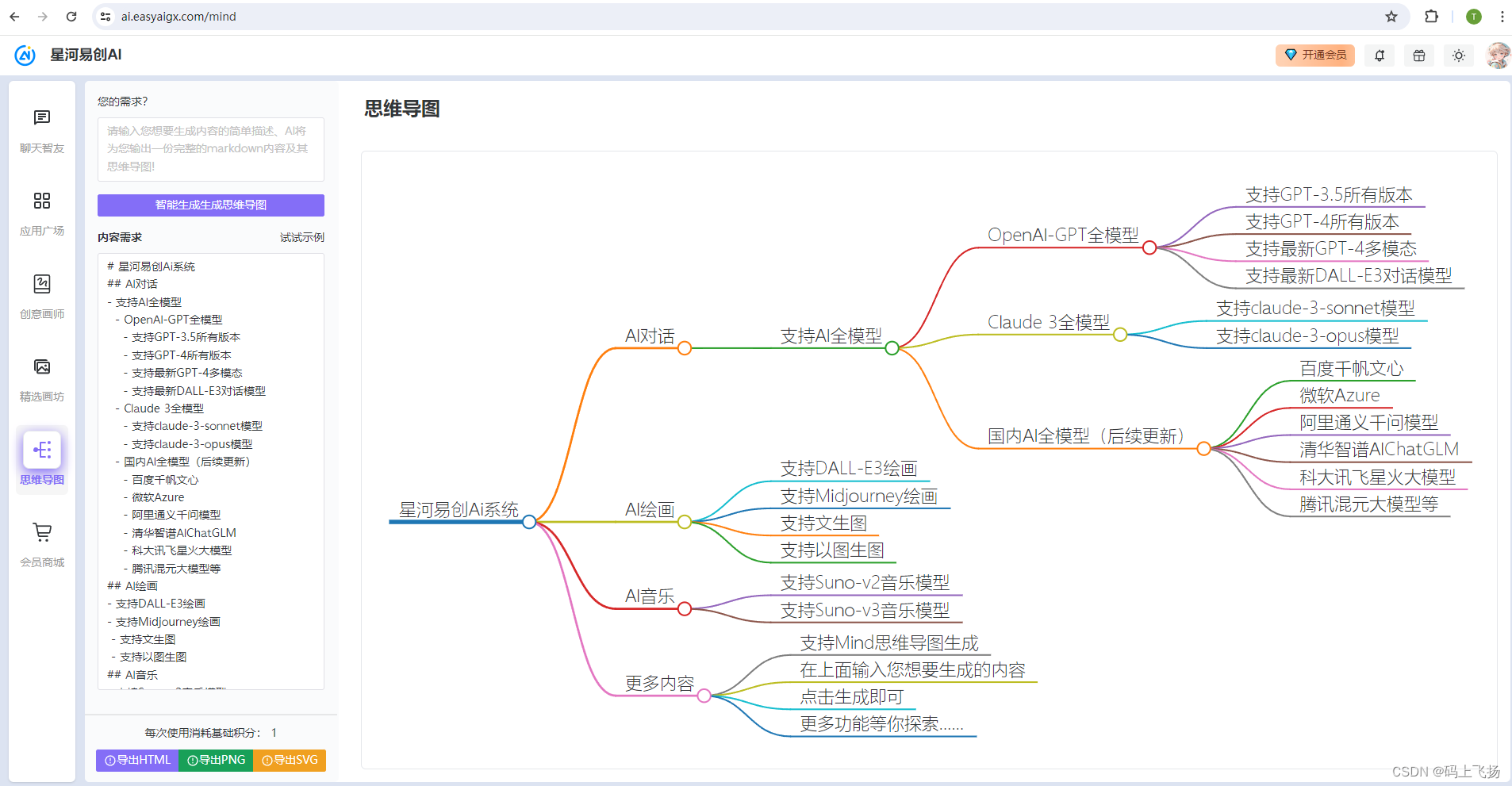The image size is (1512, 786).
Task: Click browser forward arrow
Action: click(x=43, y=17)
